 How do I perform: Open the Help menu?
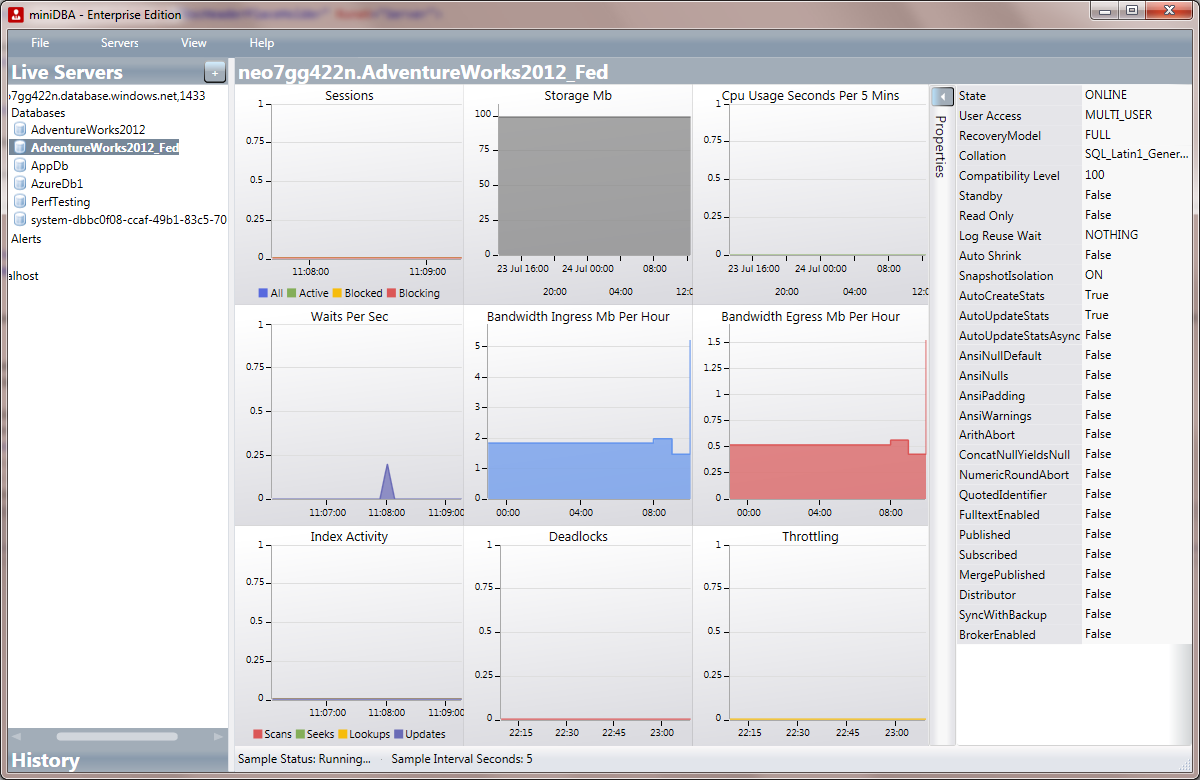click(262, 43)
